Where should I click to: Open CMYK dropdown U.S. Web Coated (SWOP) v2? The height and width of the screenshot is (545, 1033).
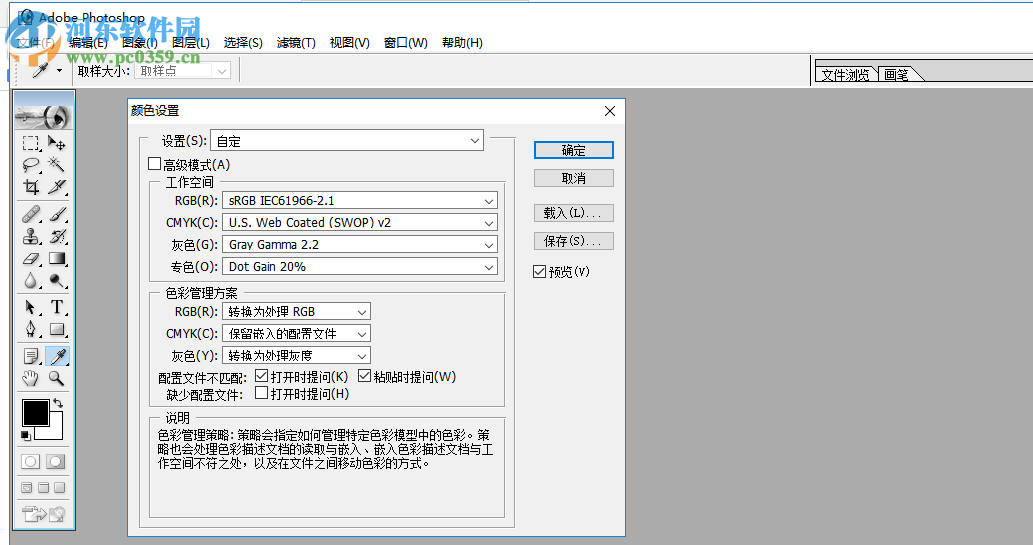pos(360,222)
